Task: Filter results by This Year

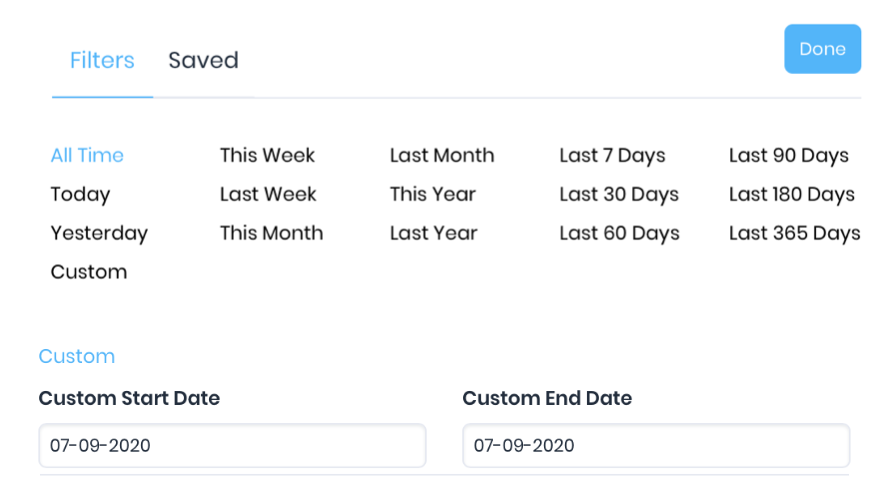Action: [433, 194]
